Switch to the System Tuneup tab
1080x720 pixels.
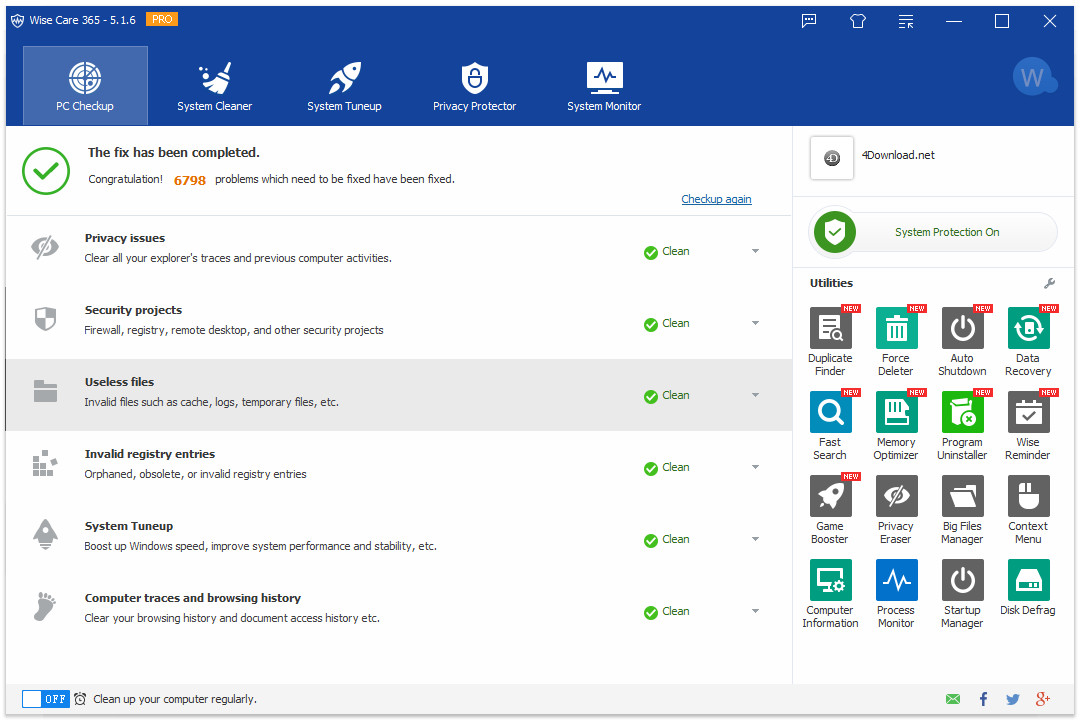[344, 86]
